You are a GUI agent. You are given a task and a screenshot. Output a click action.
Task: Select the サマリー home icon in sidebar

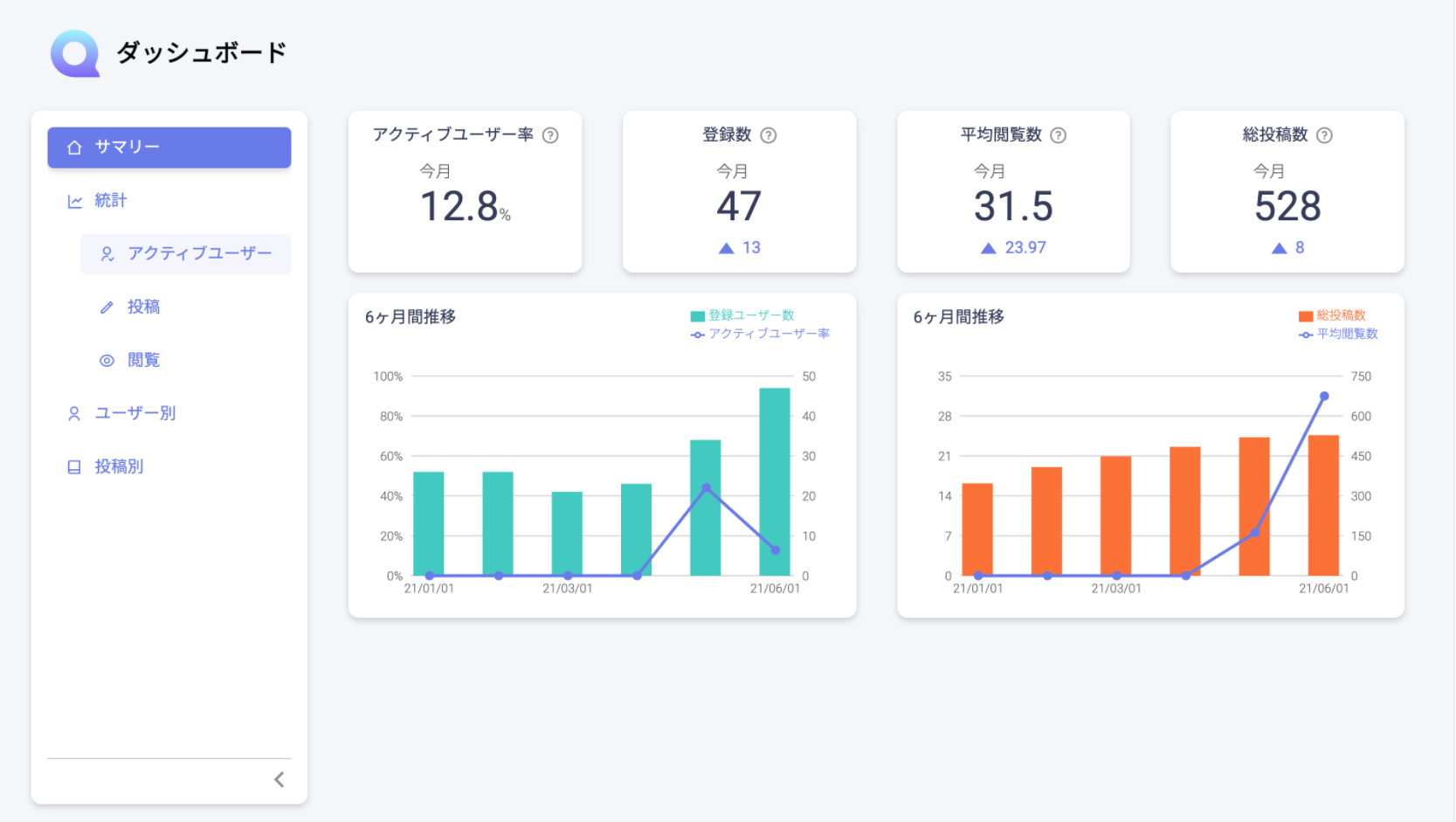74,148
